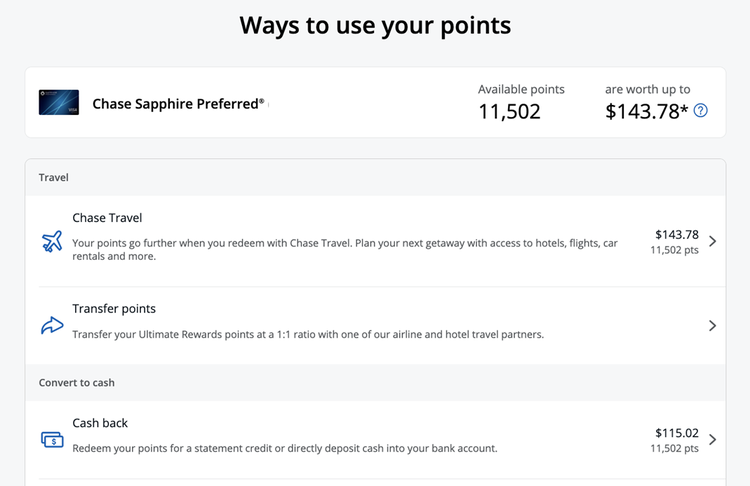
Task: Open the help question mark tooltip
Action: tap(701, 111)
